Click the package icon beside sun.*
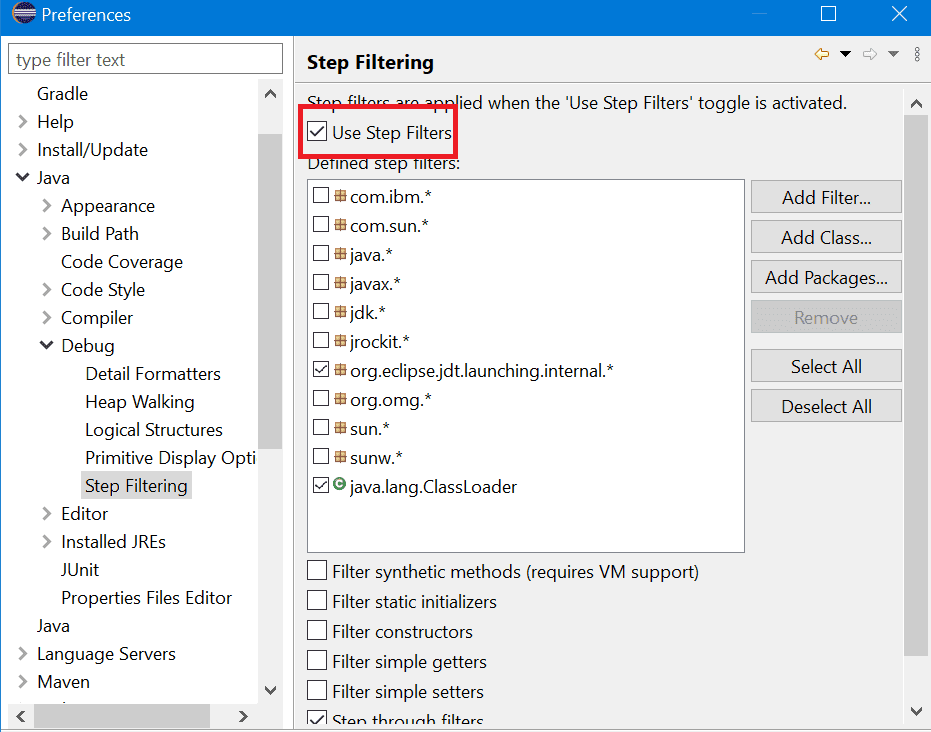This screenshot has height=732, width=931. [340, 428]
